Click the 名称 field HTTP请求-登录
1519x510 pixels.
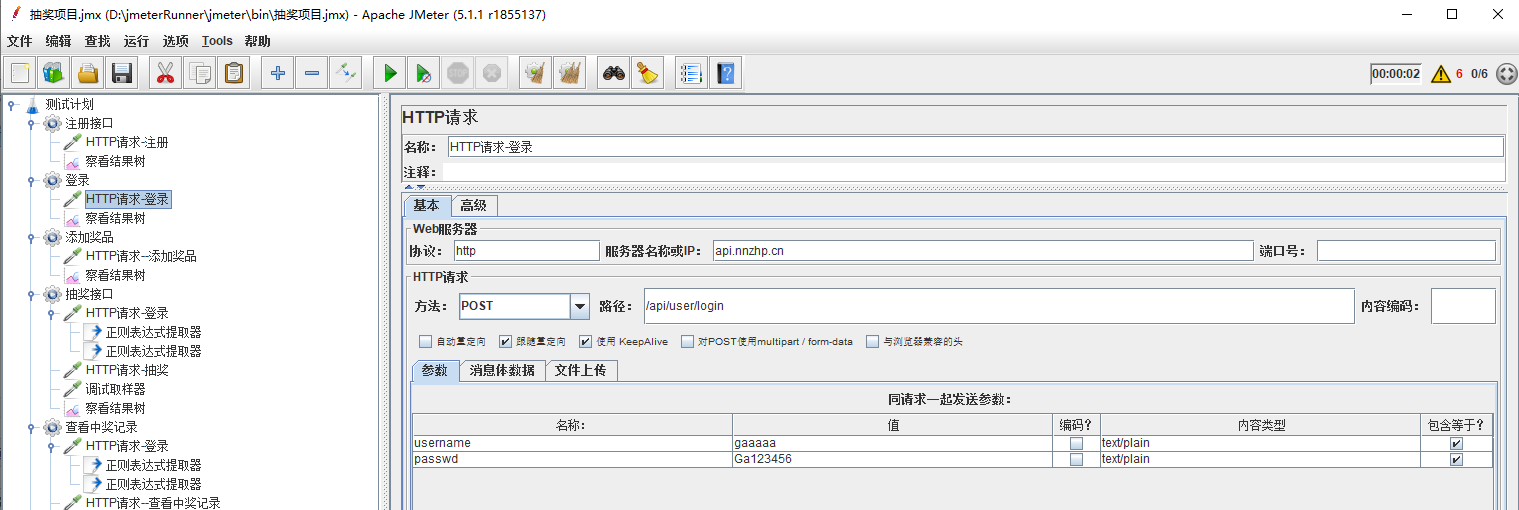click(975, 147)
